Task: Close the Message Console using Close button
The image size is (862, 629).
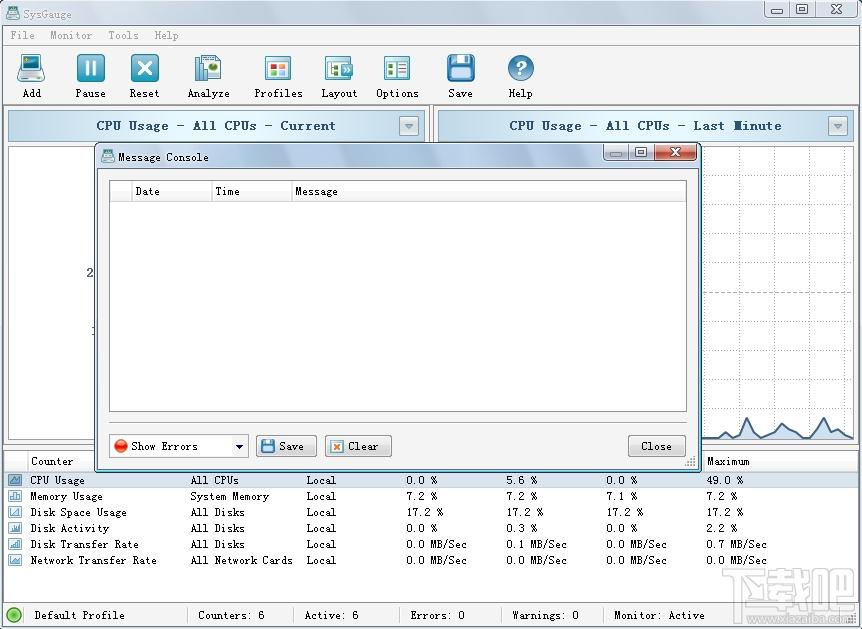Action: click(x=656, y=446)
